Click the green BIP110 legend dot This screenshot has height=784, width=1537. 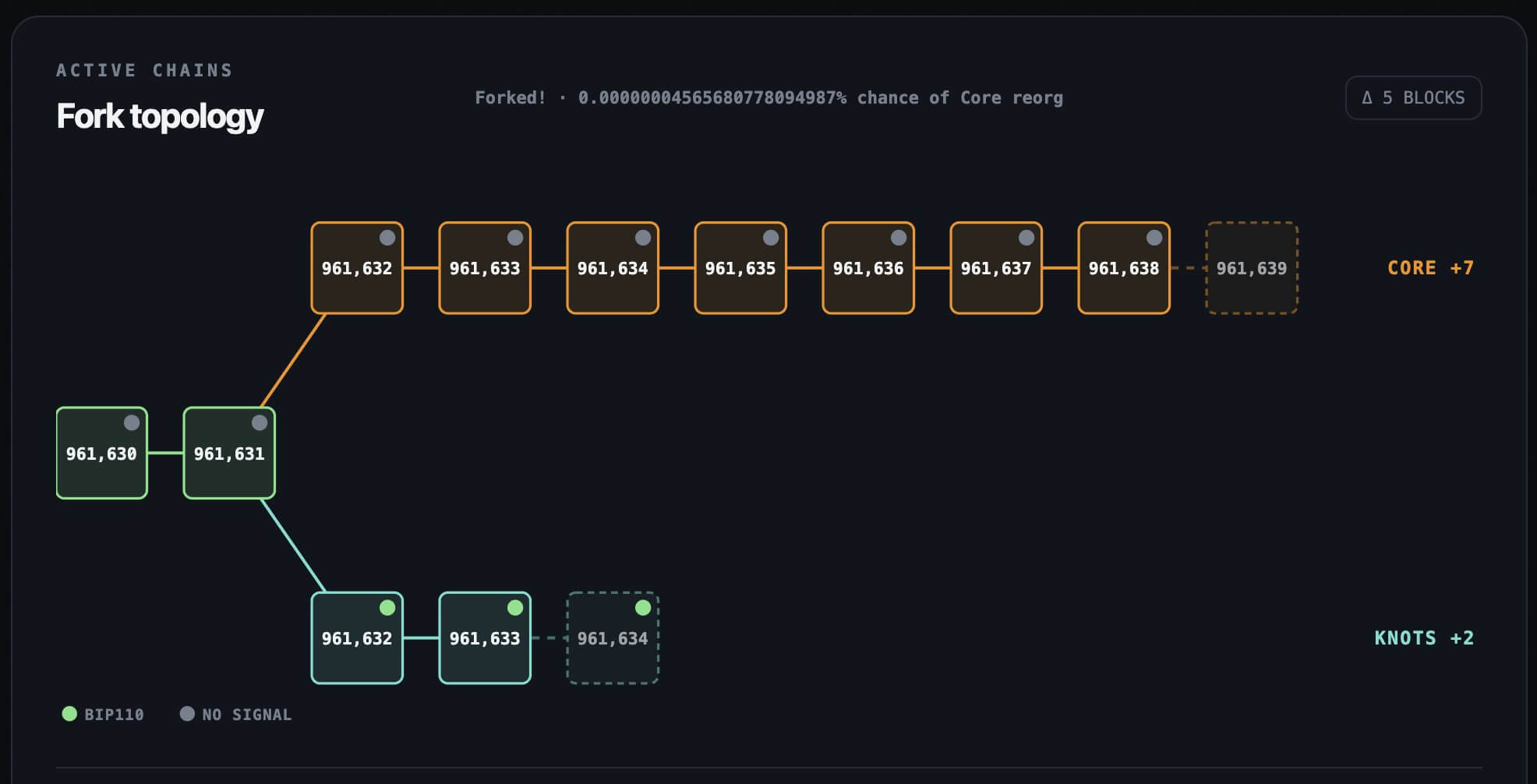(x=69, y=714)
